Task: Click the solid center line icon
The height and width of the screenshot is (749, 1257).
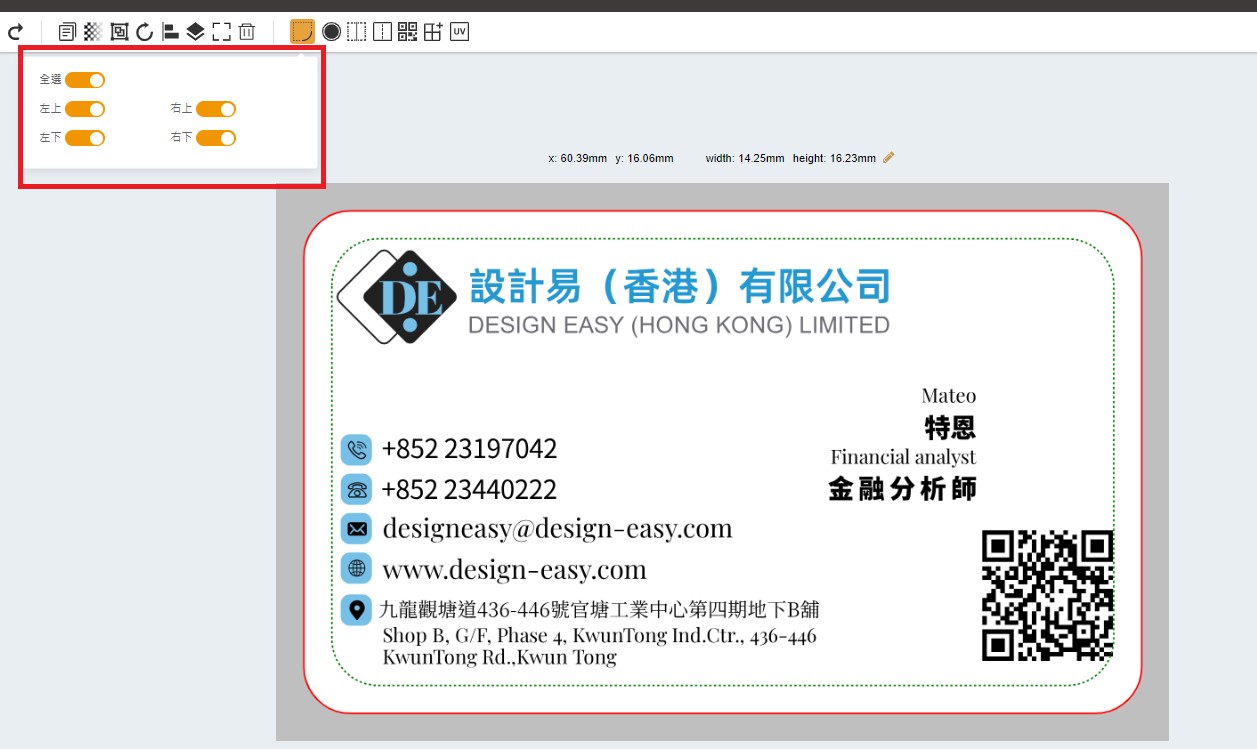Action: 382,32
